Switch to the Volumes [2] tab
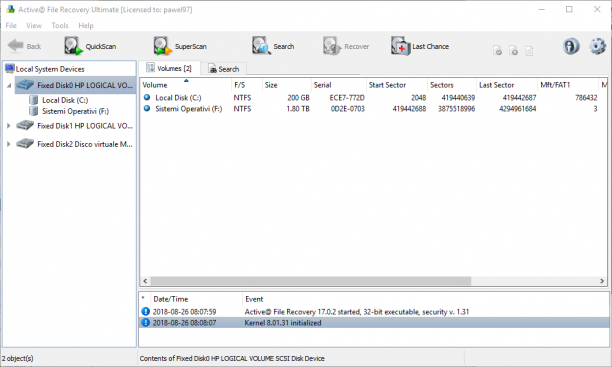 [169, 68]
